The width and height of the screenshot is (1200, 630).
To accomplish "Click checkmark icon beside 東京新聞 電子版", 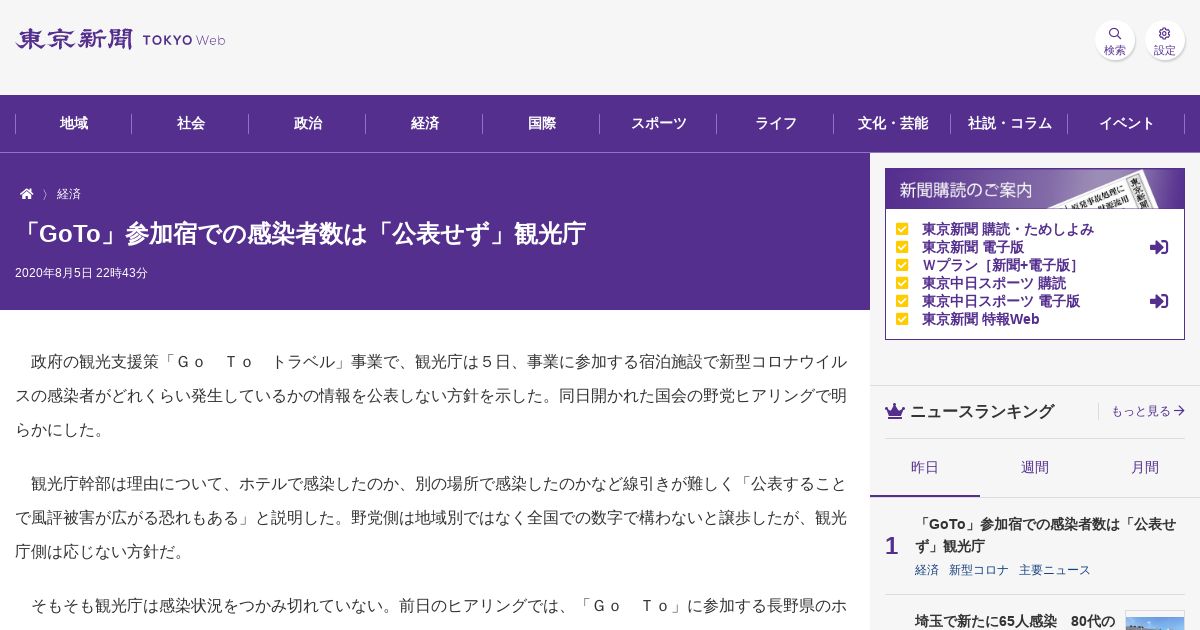I will point(902,247).
